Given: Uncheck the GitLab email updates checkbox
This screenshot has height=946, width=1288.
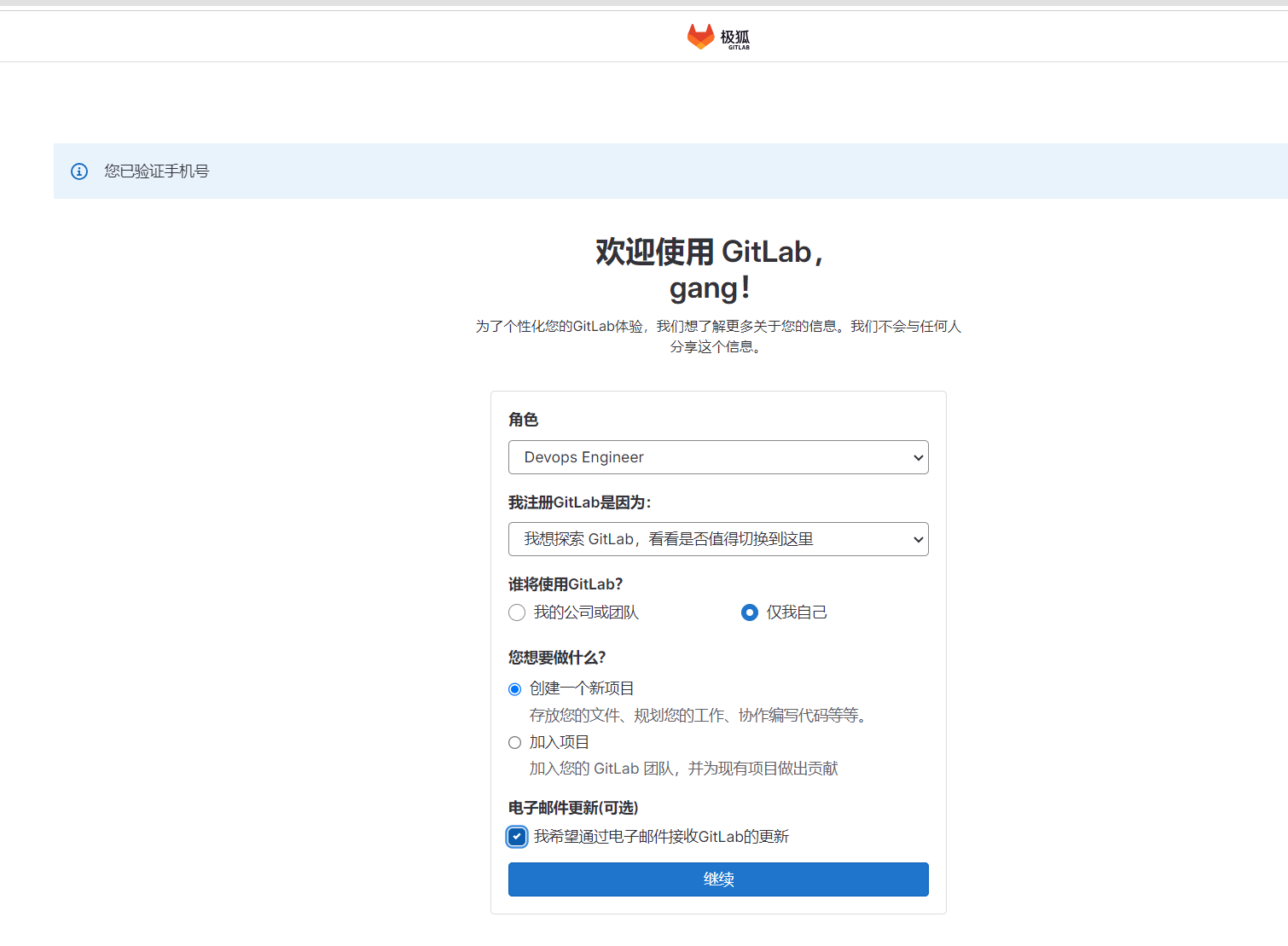Looking at the screenshot, I should click(x=517, y=837).
